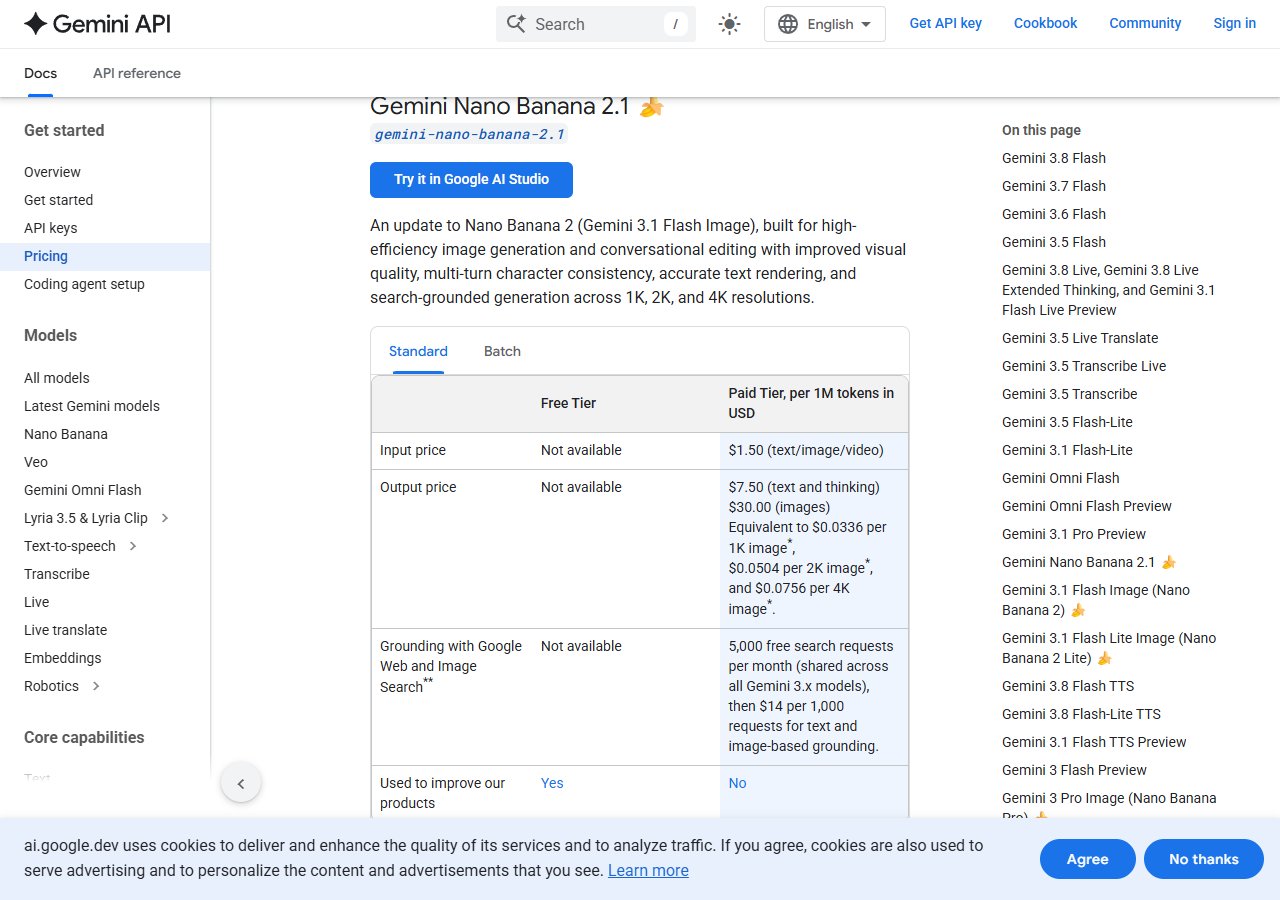Collapse the sidebar with the chevron button
Viewport: 1280px width, 900px height.
[241, 783]
